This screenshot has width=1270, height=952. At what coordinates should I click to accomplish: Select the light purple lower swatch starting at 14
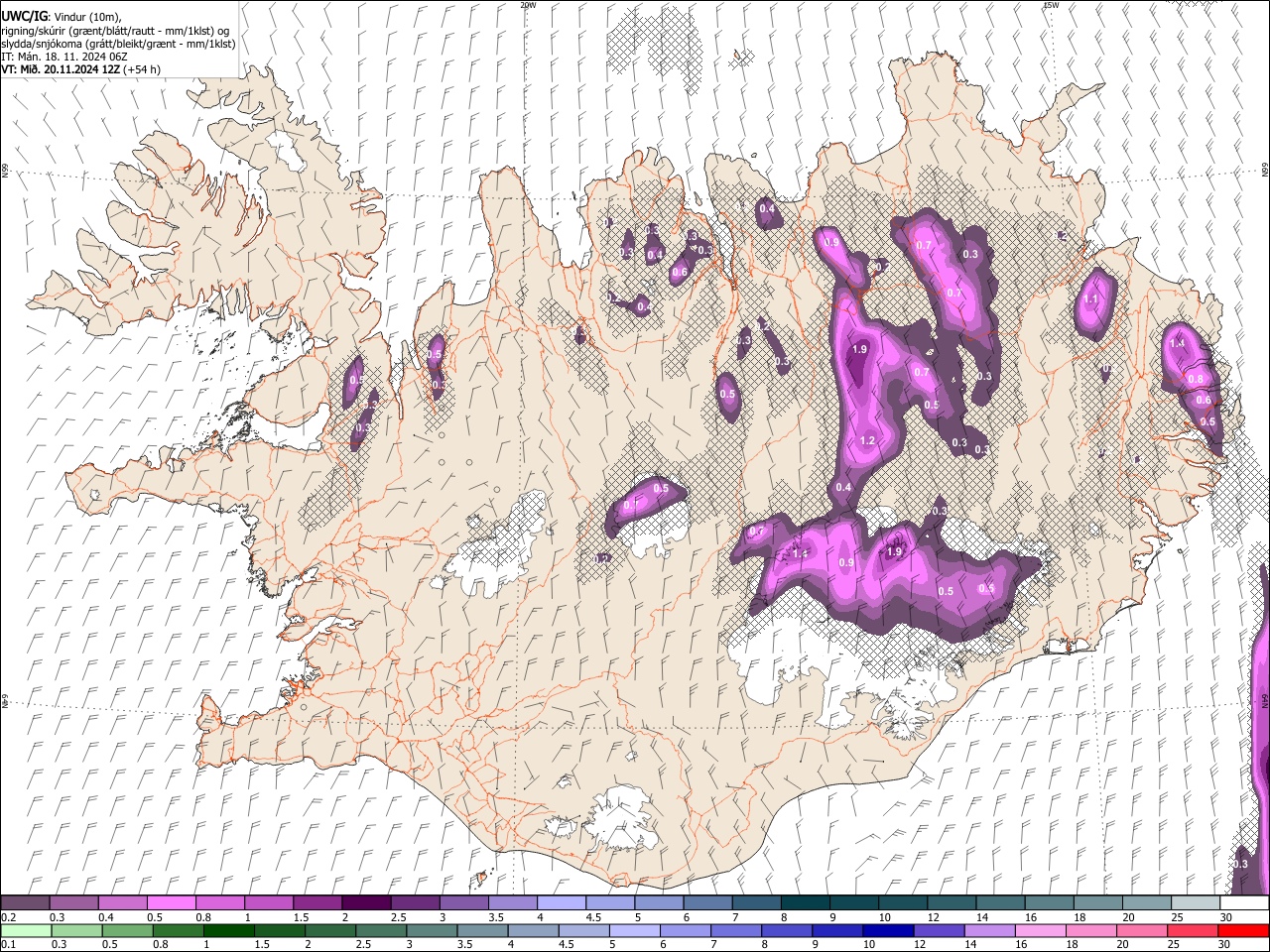988,931
